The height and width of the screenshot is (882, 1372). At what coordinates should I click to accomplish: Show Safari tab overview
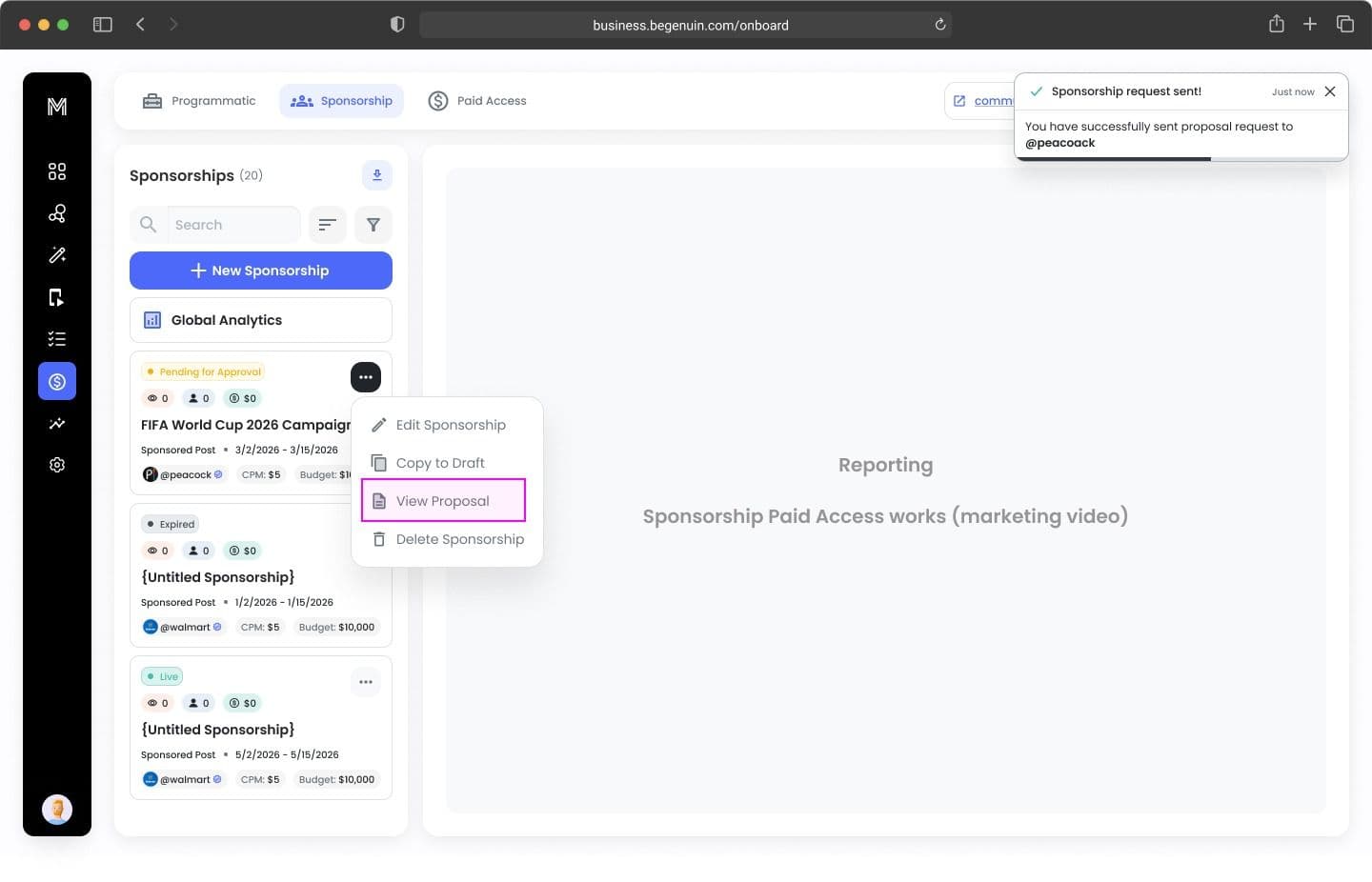(x=1345, y=24)
